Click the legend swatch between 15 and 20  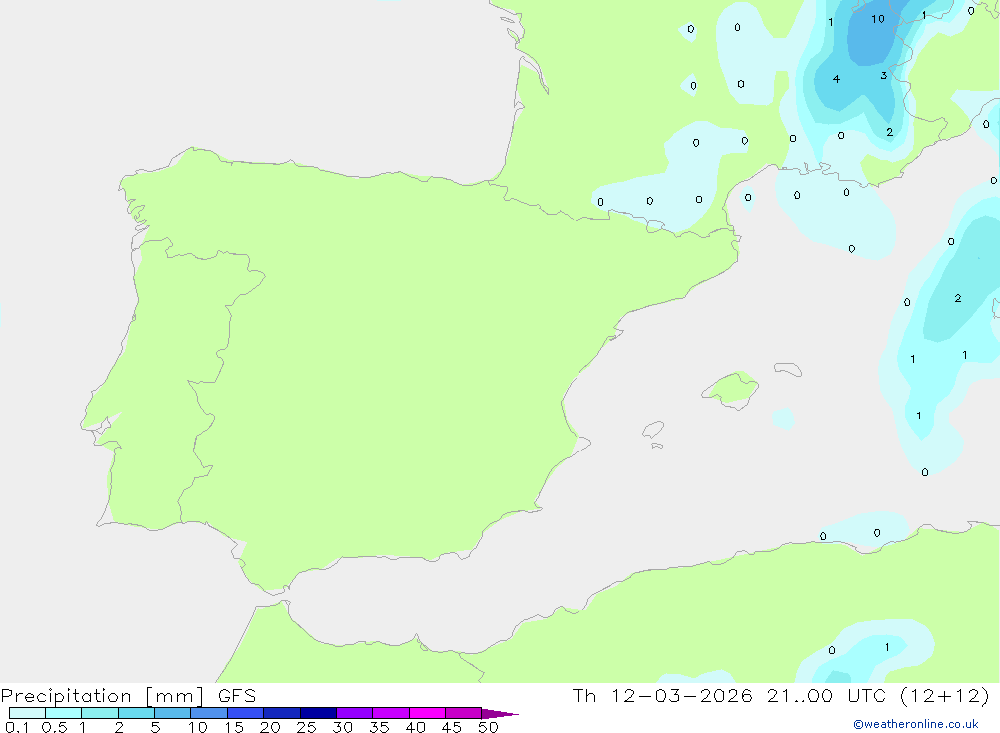pyautogui.click(x=245, y=713)
